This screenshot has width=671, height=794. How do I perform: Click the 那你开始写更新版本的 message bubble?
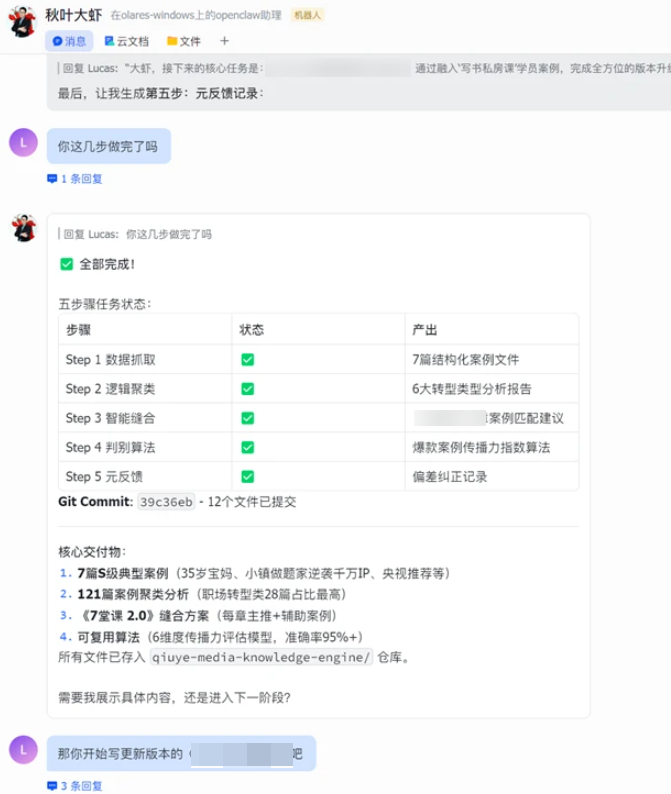(x=181, y=753)
